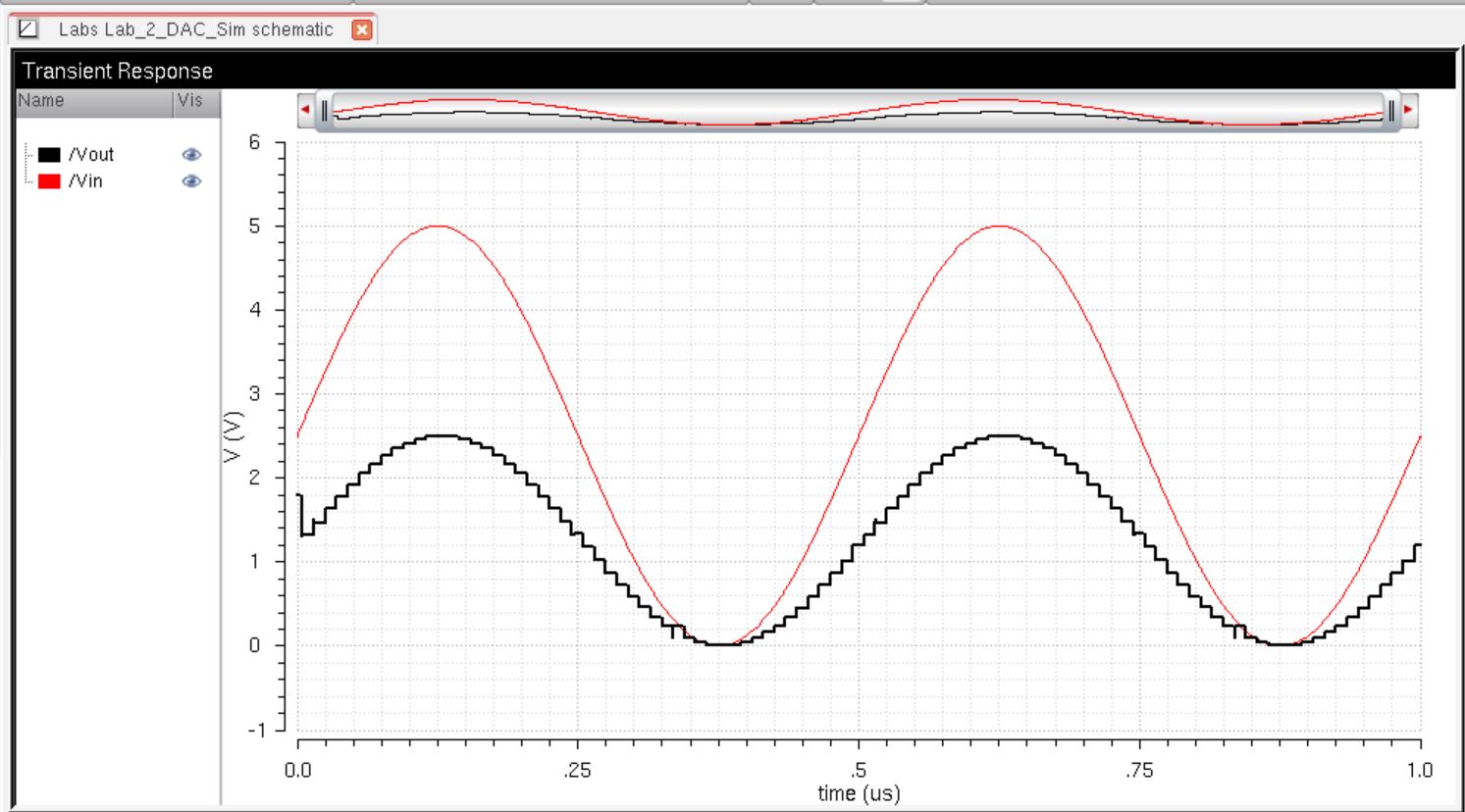Image resolution: width=1465 pixels, height=812 pixels.
Task: Click the red /Vin color swatch
Action: pyautogui.click(x=49, y=181)
